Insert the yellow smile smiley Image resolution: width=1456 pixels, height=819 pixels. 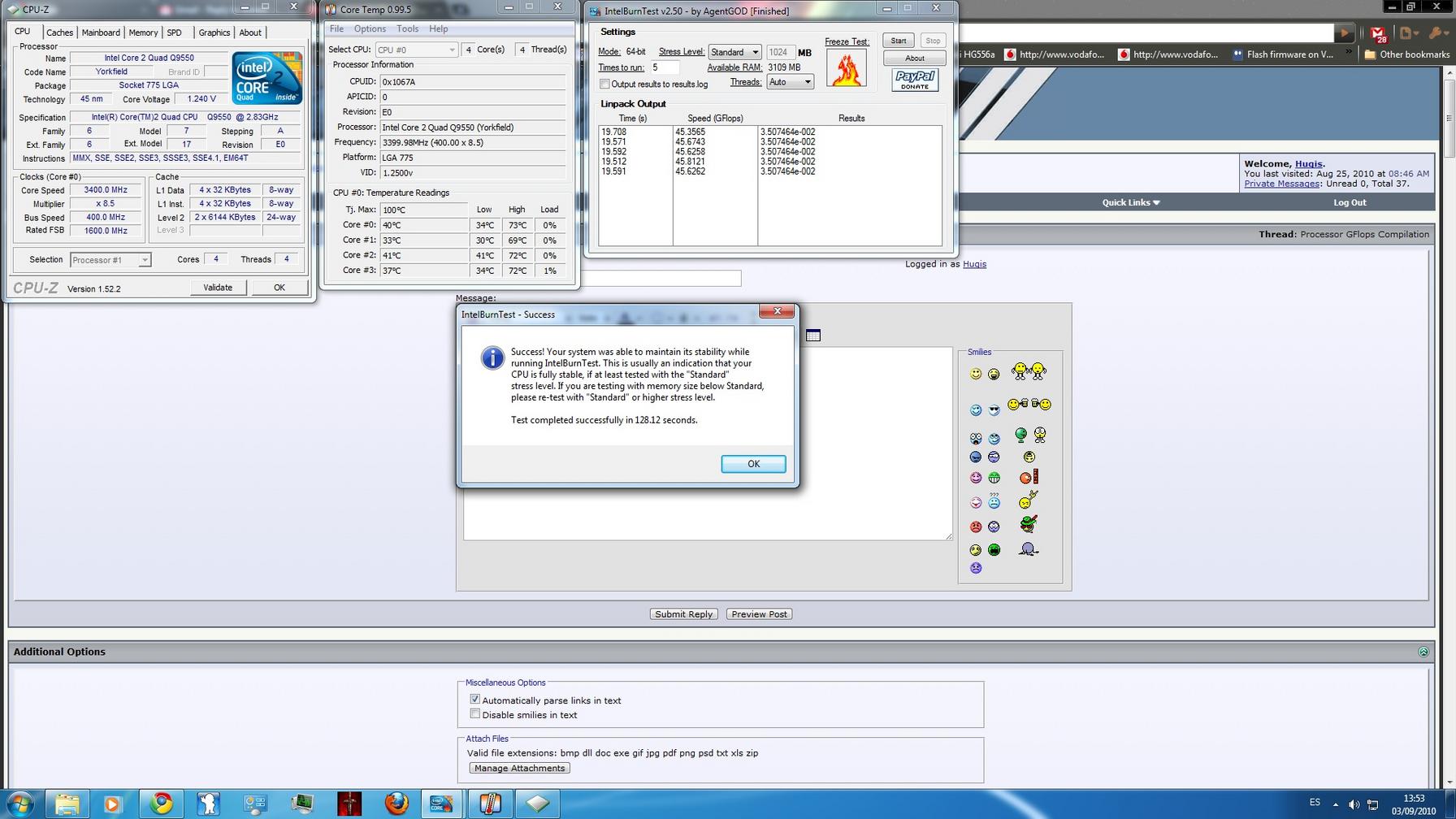[976, 374]
